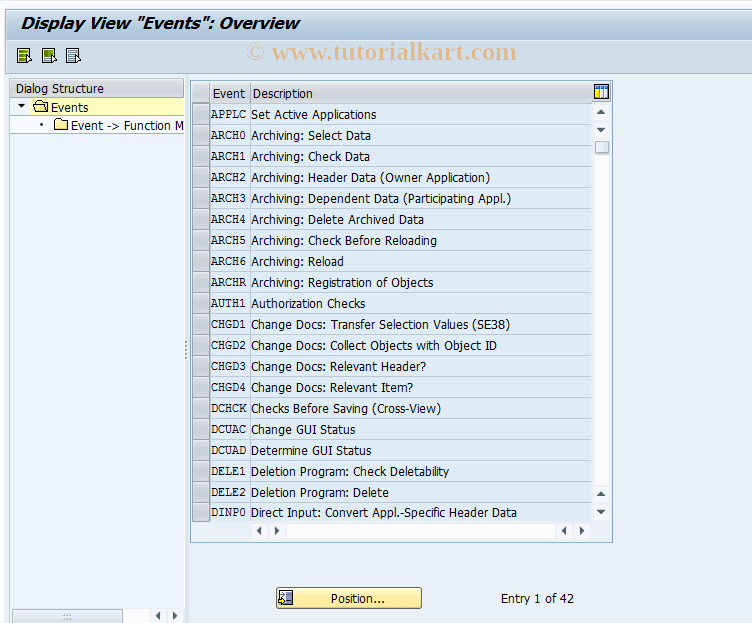The height and width of the screenshot is (623, 752).
Task: Click the Event column header
Action: 229,93
